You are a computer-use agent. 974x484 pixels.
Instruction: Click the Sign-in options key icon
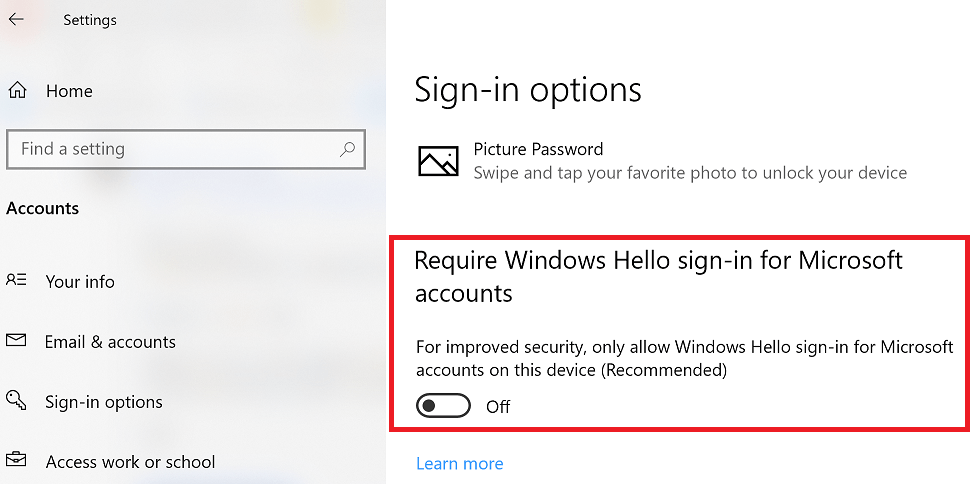pyautogui.click(x=16, y=401)
